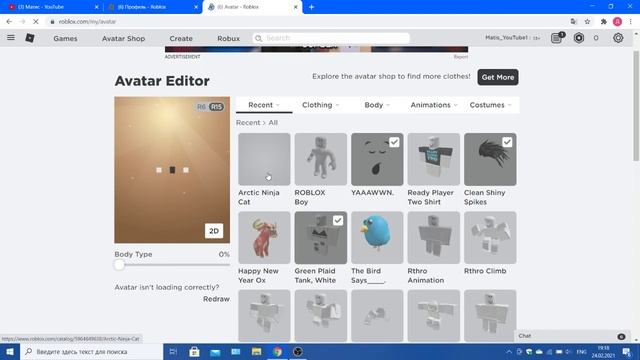Equip The Bird Says item

(x=377, y=238)
